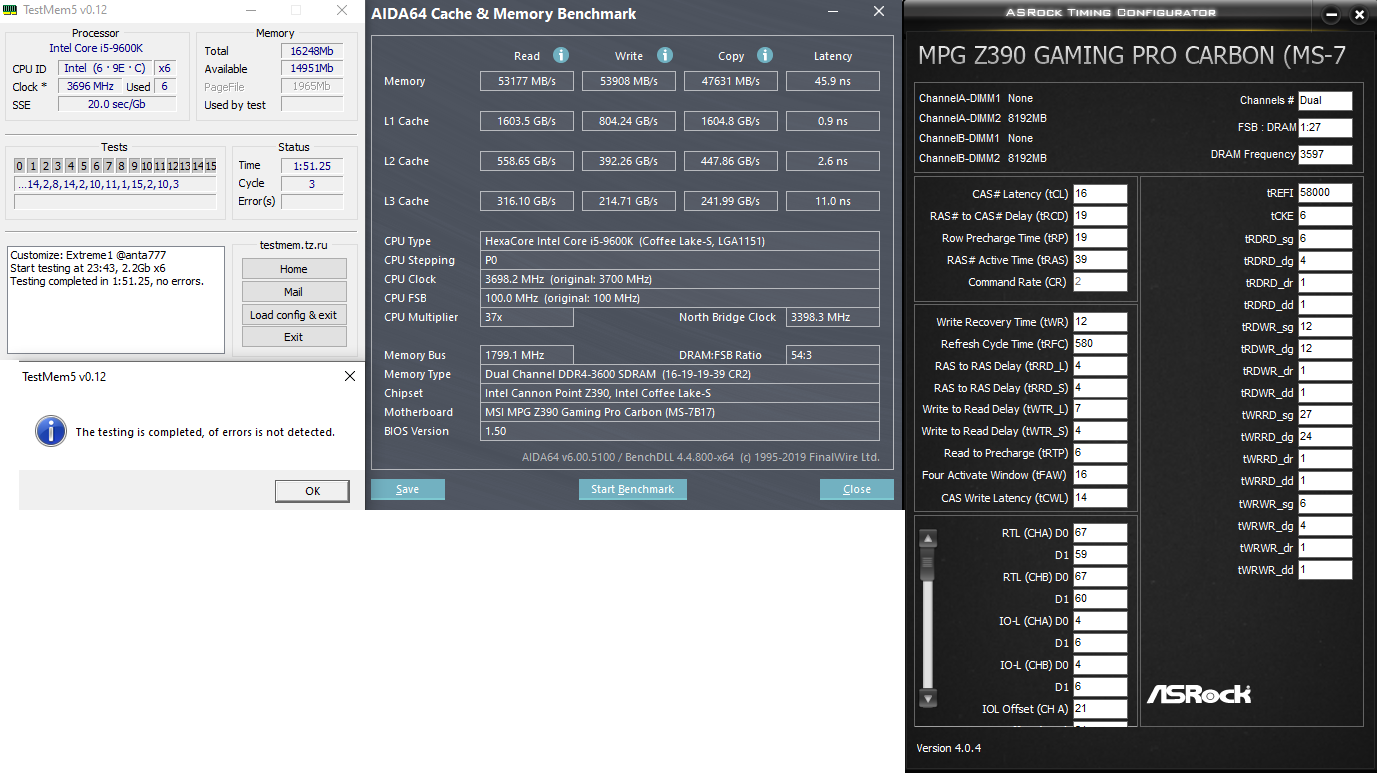Save the AIDA64 benchmark results
The image size is (1377, 773).
(408, 489)
